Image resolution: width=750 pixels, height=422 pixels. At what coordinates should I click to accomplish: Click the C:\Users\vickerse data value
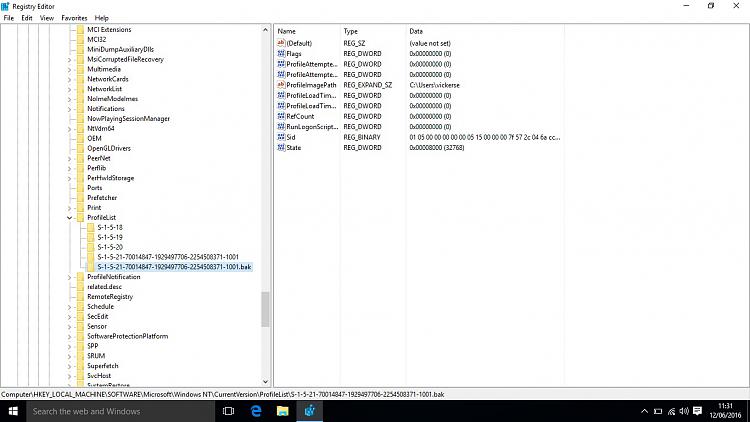click(x=434, y=85)
